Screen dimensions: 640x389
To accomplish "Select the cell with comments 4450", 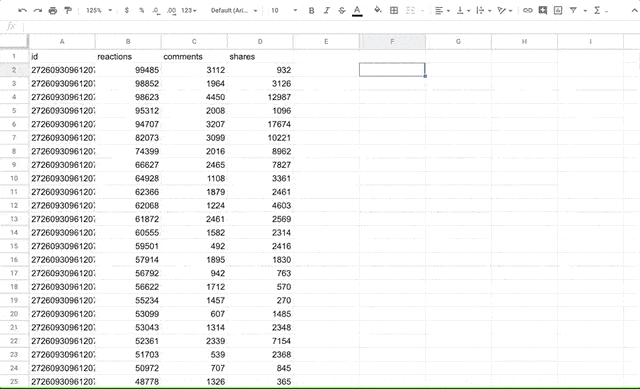I will point(194,97).
